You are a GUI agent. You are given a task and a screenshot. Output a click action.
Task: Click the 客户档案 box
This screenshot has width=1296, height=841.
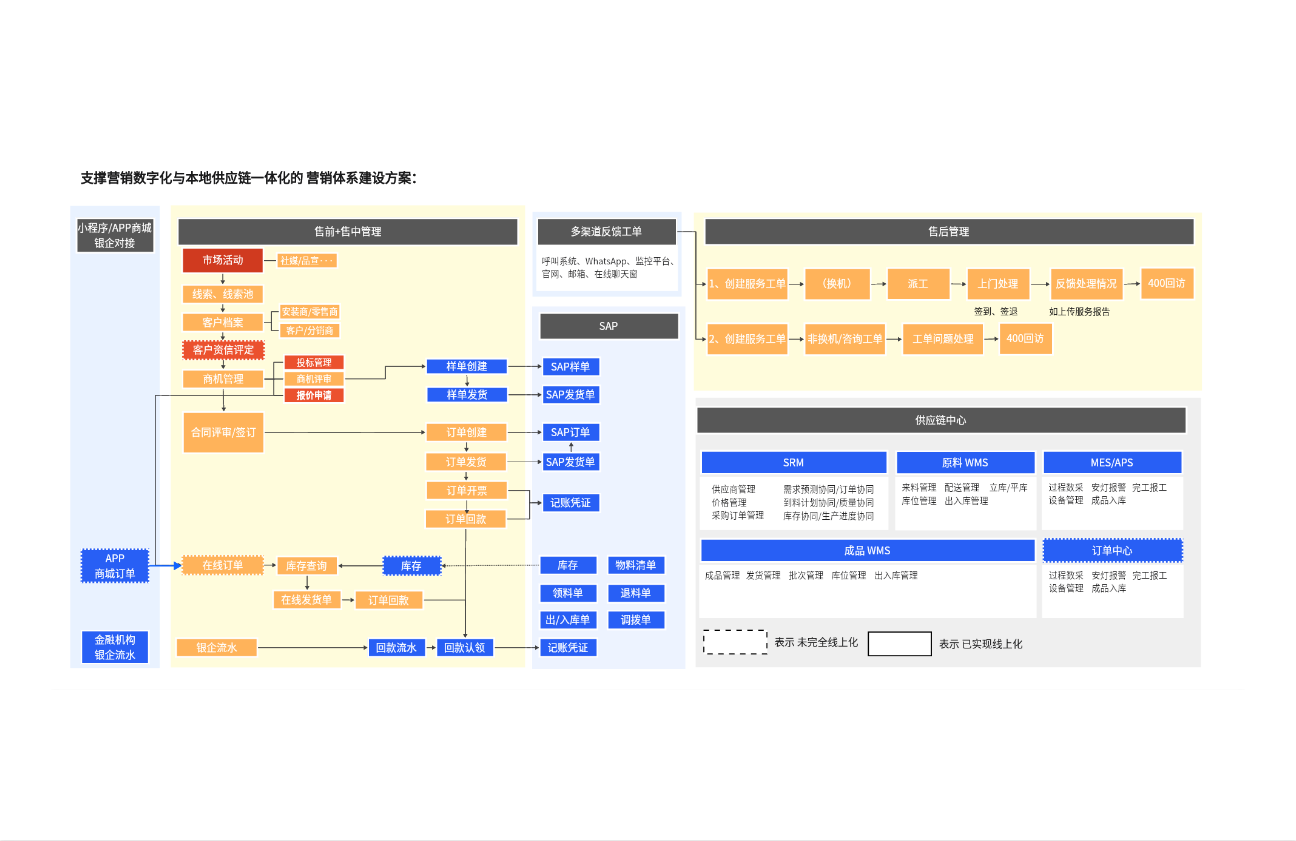pos(222,322)
